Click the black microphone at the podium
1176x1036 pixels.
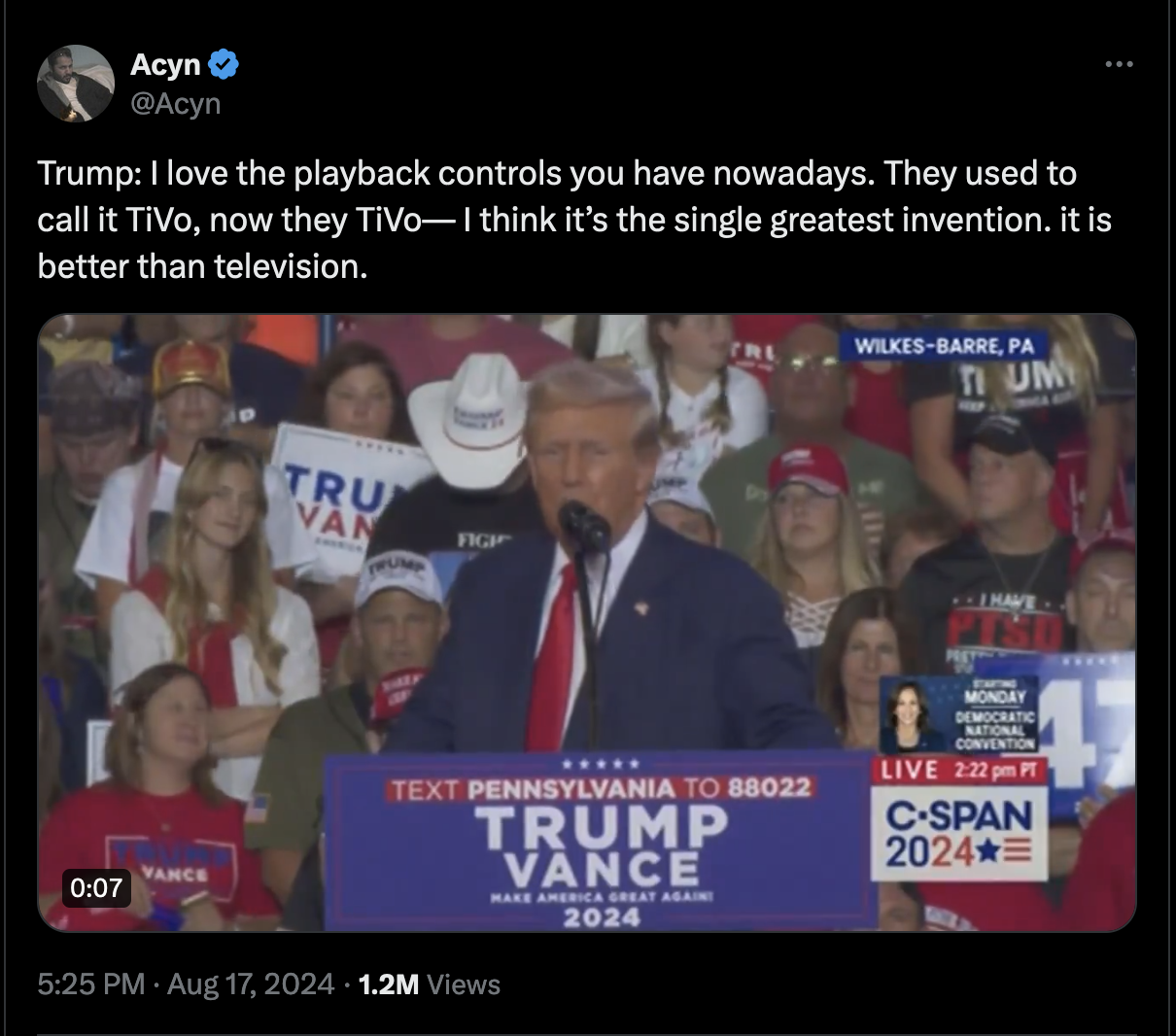click(583, 525)
